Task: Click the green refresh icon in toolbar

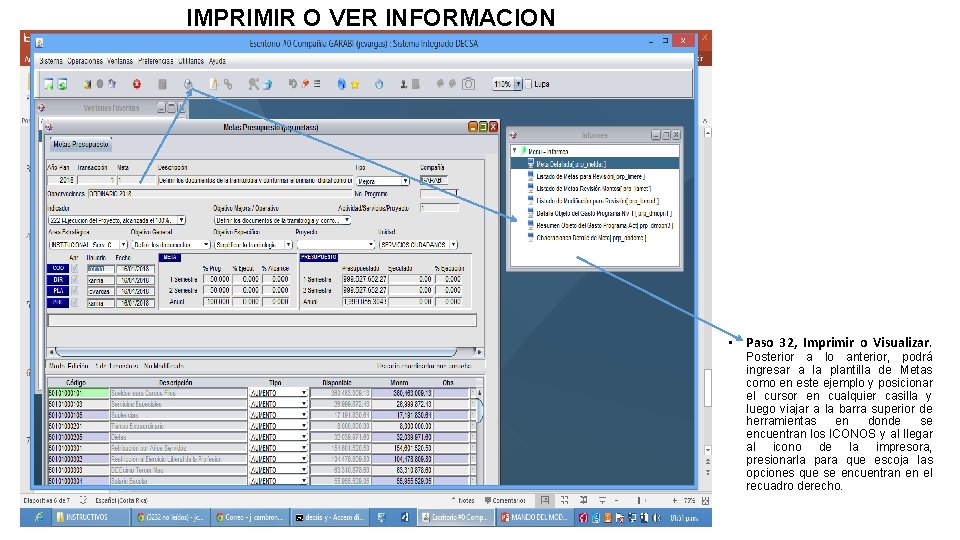Action: 62,84
